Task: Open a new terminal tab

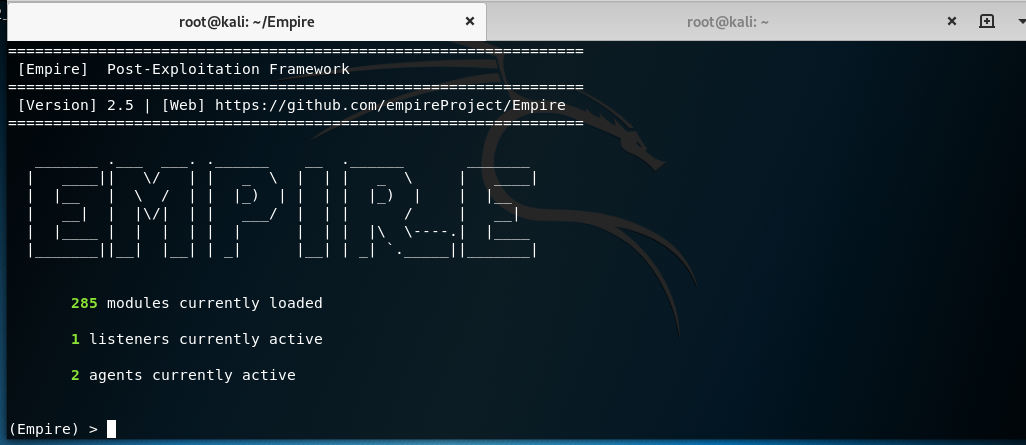Action: pyautogui.click(x=987, y=22)
